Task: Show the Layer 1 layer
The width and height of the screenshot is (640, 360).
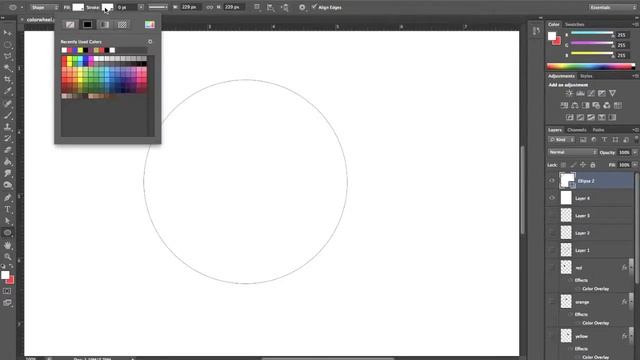Action: point(552,250)
